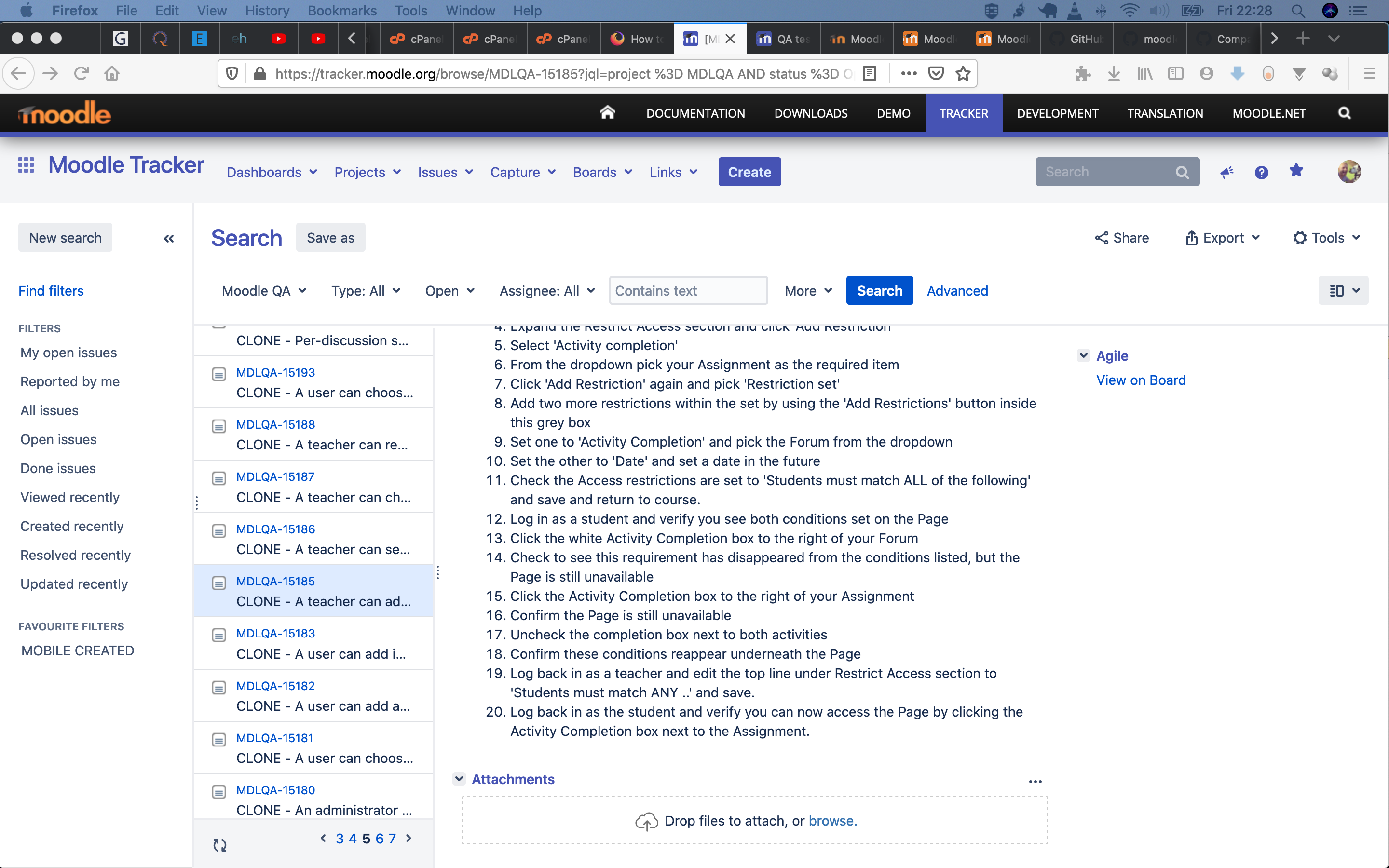Open the Jira app switcher grid icon
This screenshot has width=1389, height=868.
[x=26, y=165]
